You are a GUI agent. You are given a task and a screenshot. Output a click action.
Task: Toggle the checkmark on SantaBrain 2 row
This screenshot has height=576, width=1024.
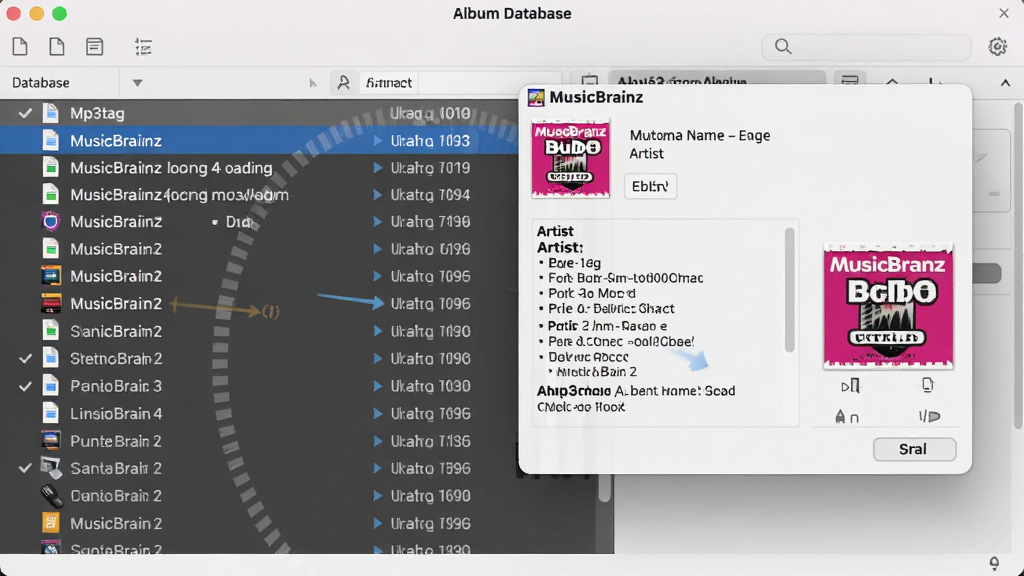[25, 468]
